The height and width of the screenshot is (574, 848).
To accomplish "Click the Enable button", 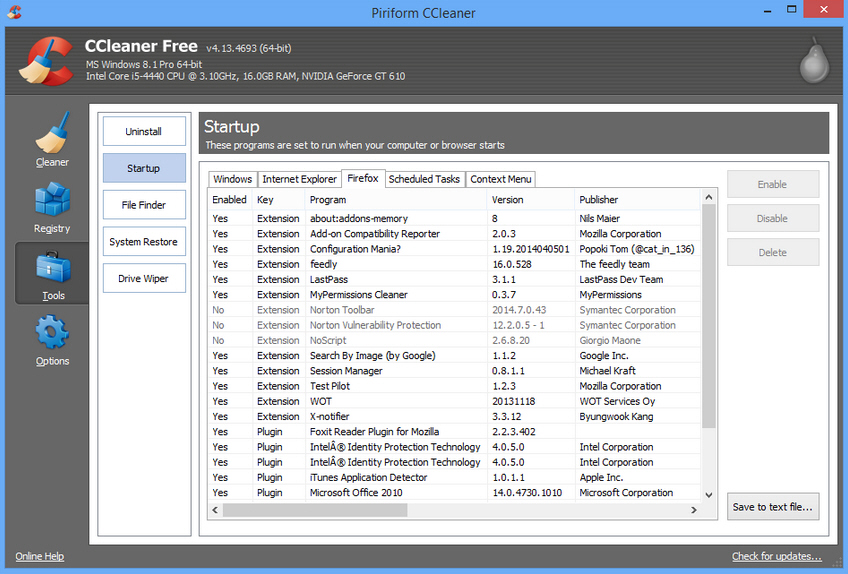I will click(x=773, y=184).
